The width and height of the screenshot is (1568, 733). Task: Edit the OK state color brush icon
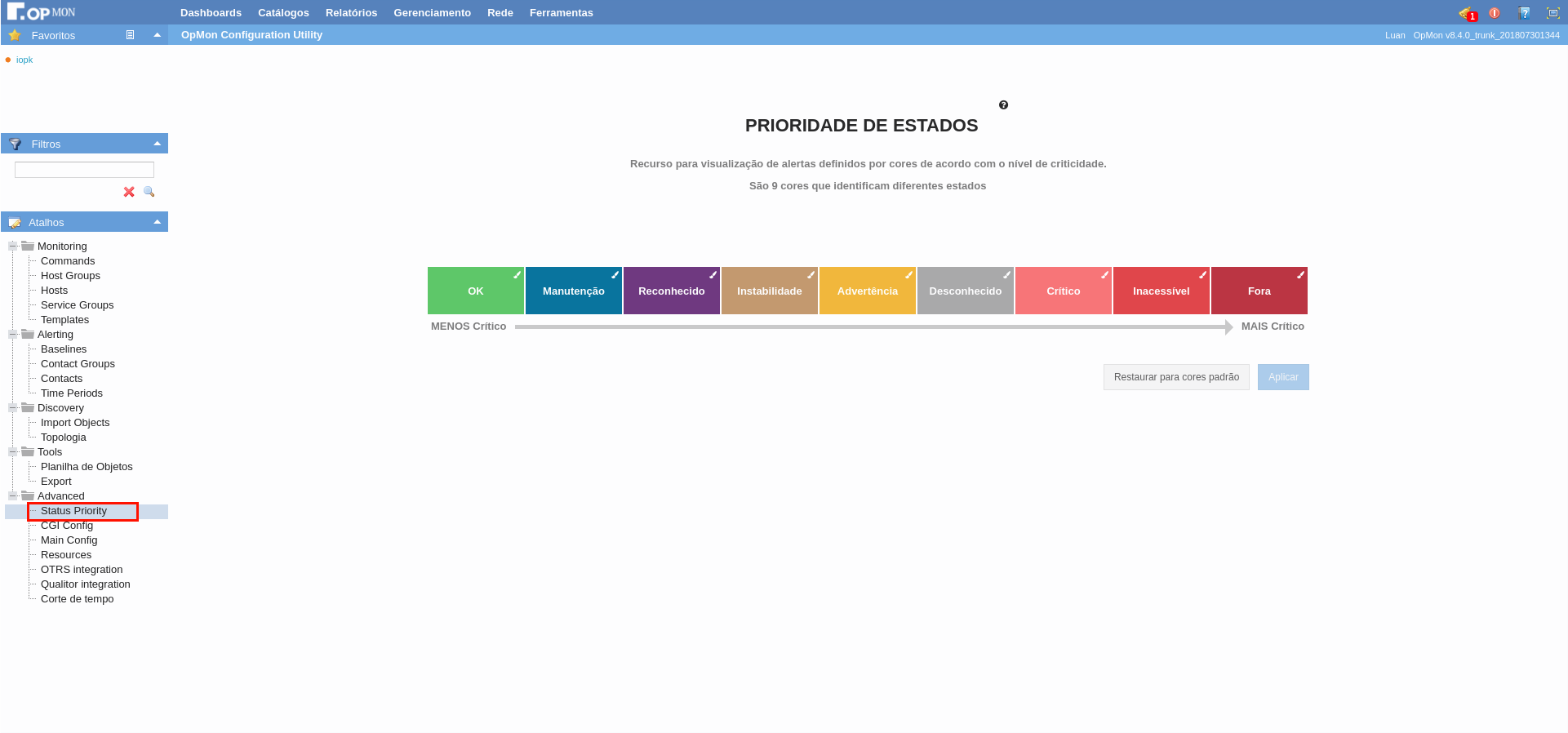click(517, 275)
